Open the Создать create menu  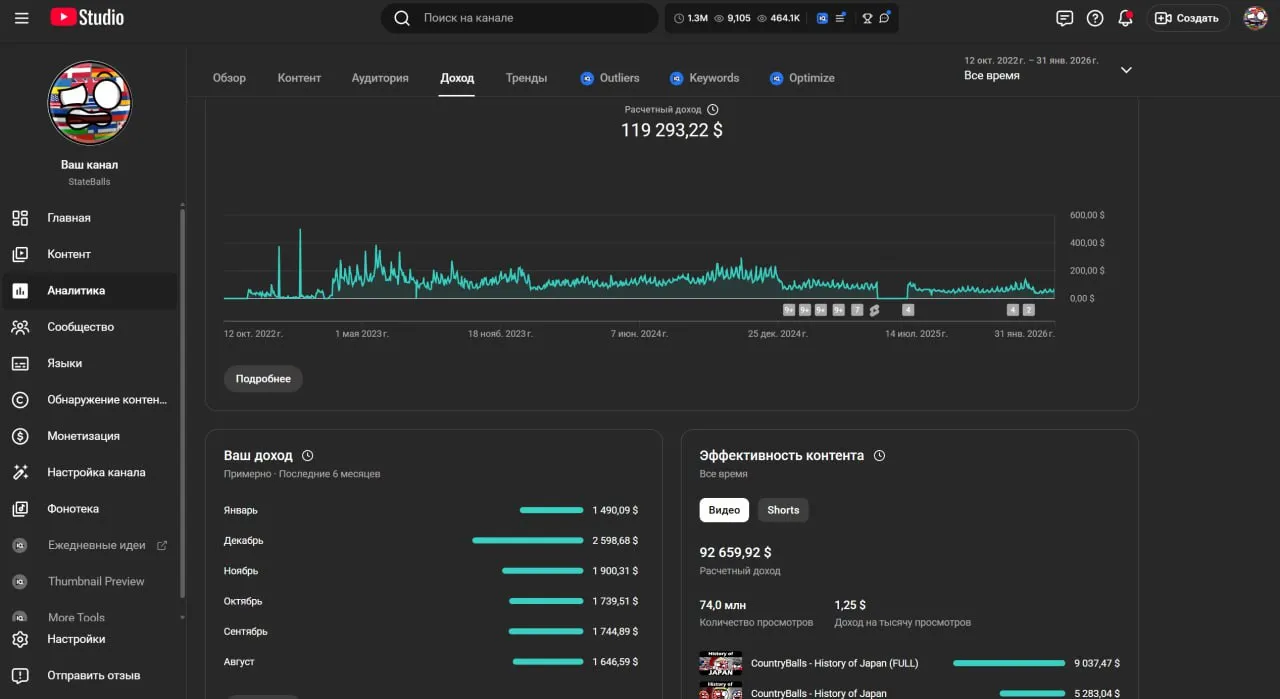pyautogui.click(x=1187, y=18)
